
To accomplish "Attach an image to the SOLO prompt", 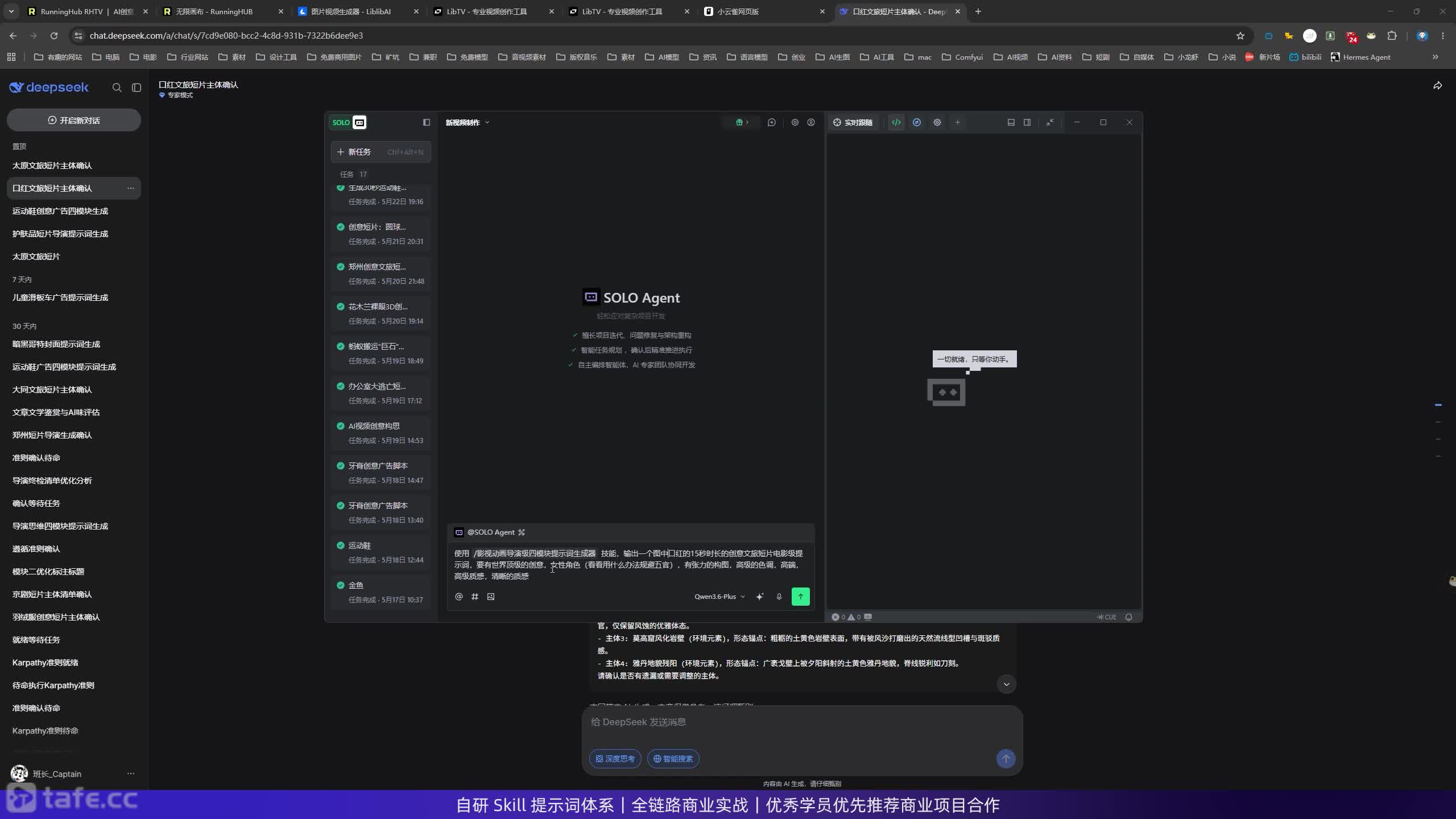I will coord(491,597).
